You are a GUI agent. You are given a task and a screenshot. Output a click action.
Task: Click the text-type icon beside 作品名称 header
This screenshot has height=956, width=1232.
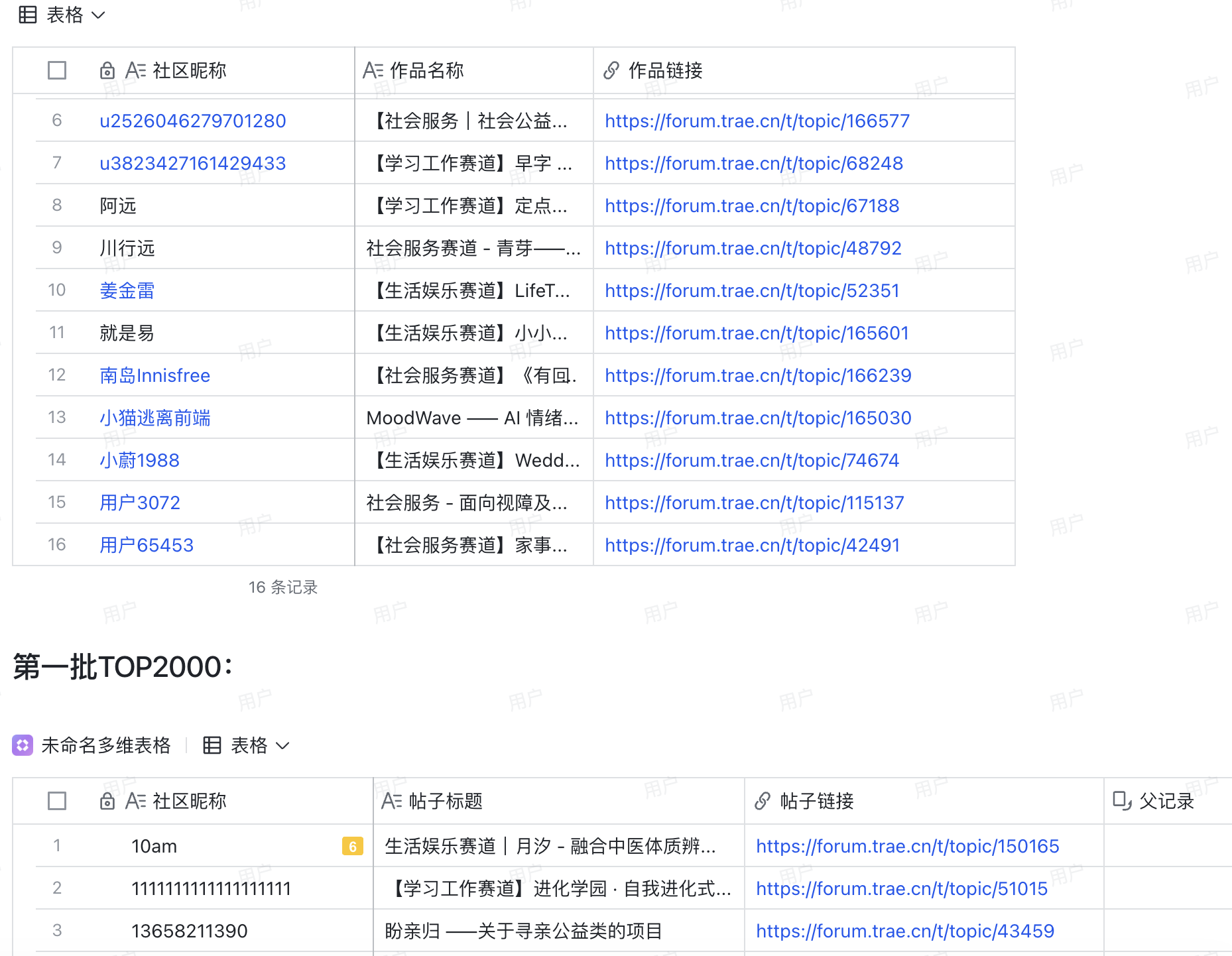pos(373,70)
